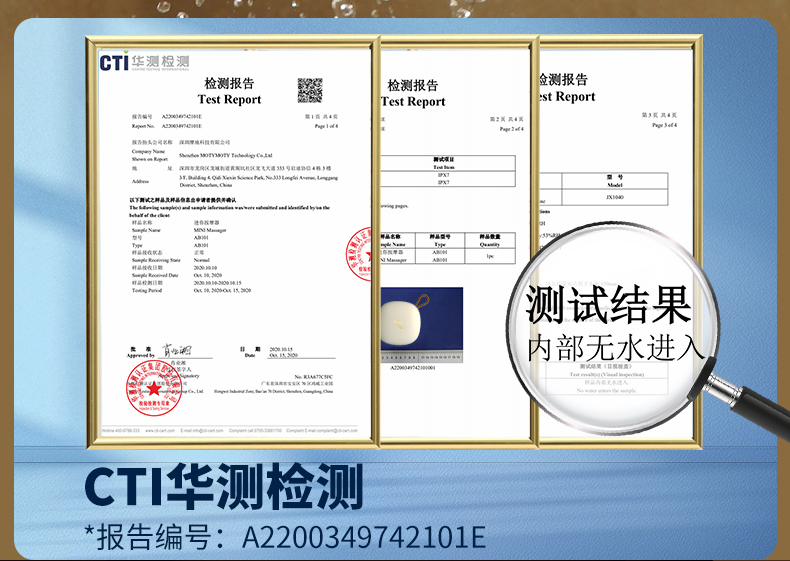Select the second test report page title

coord(413,93)
